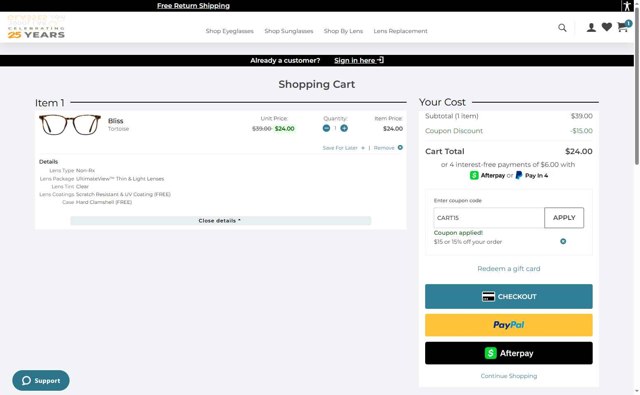
Task: Open the account profile icon
Action: pos(591,28)
